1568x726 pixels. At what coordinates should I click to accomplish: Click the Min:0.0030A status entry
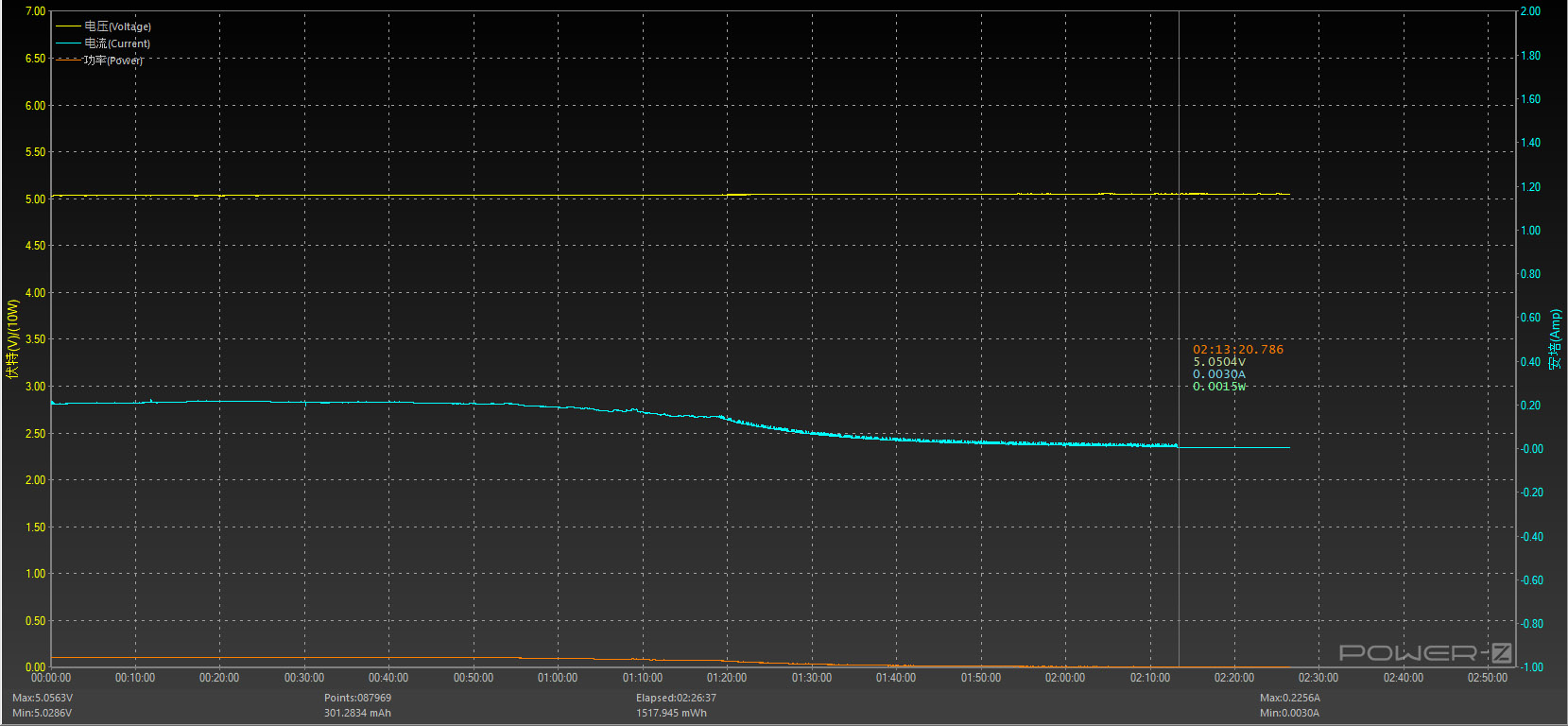point(1289,713)
